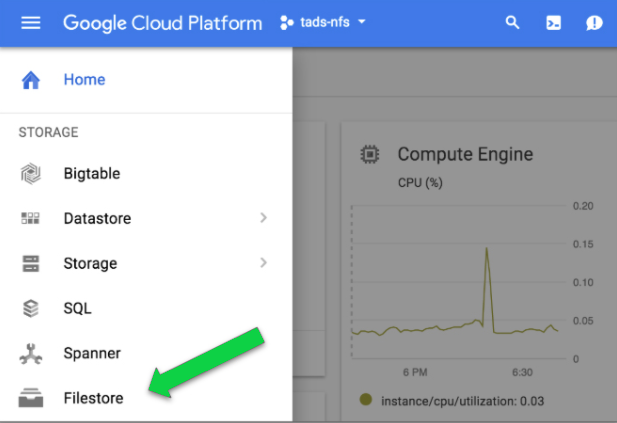617x423 pixels.
Task: Click the Home house icon
Action: pyautogui.click(x=31, y=80)
